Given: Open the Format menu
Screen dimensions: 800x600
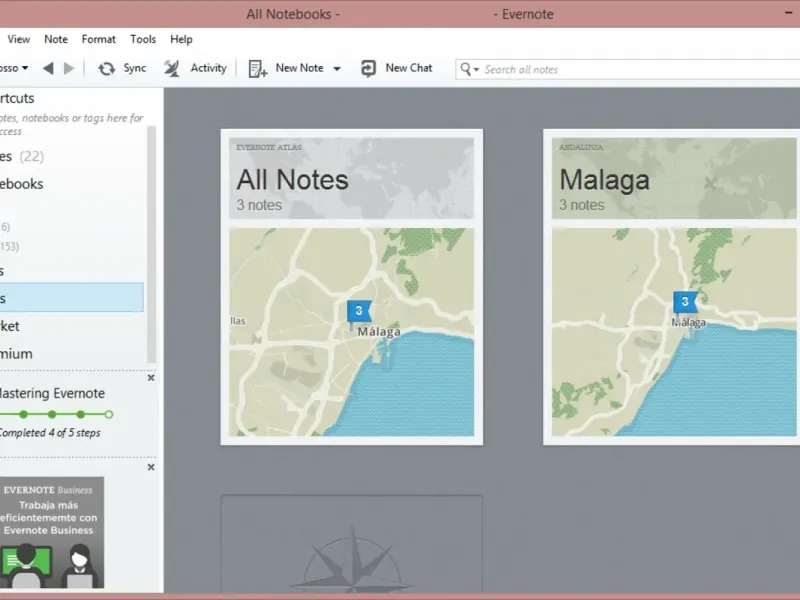Looking at the screenshot, I should click(x=99, y=39).
